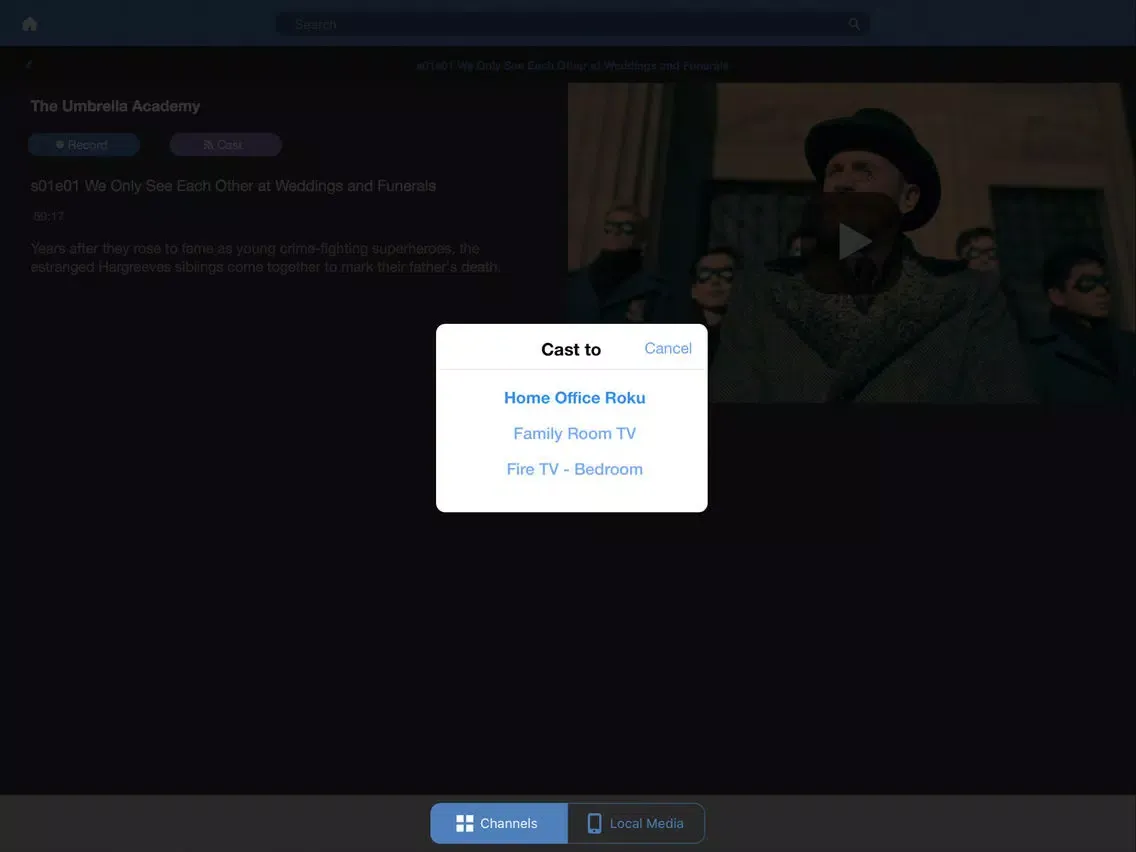Click the Record button
1136x852 pixels.
click(x=84, y=145)
